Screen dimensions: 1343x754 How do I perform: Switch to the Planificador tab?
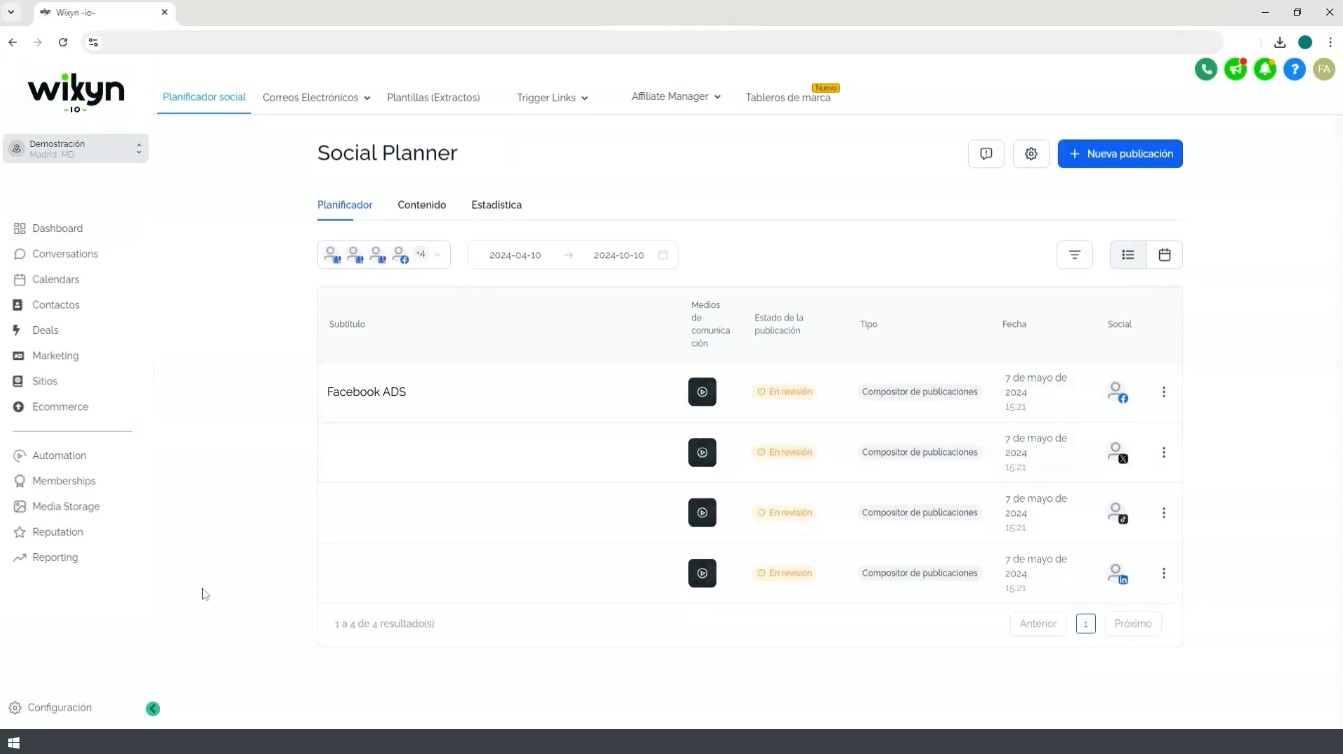pos(345,205)
